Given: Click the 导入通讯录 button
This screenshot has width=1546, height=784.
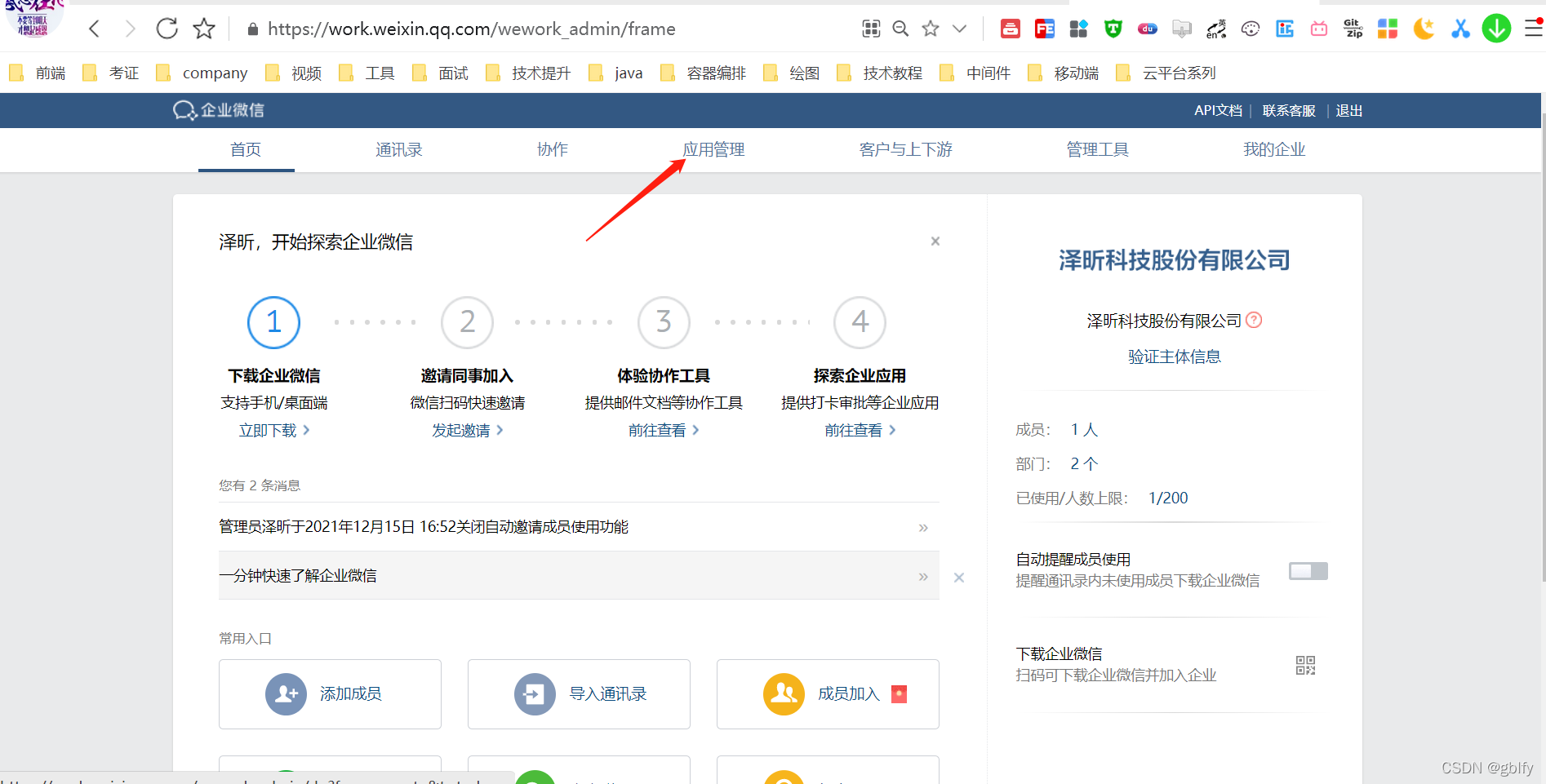Looking at the screenshot, I should [579, 694].
